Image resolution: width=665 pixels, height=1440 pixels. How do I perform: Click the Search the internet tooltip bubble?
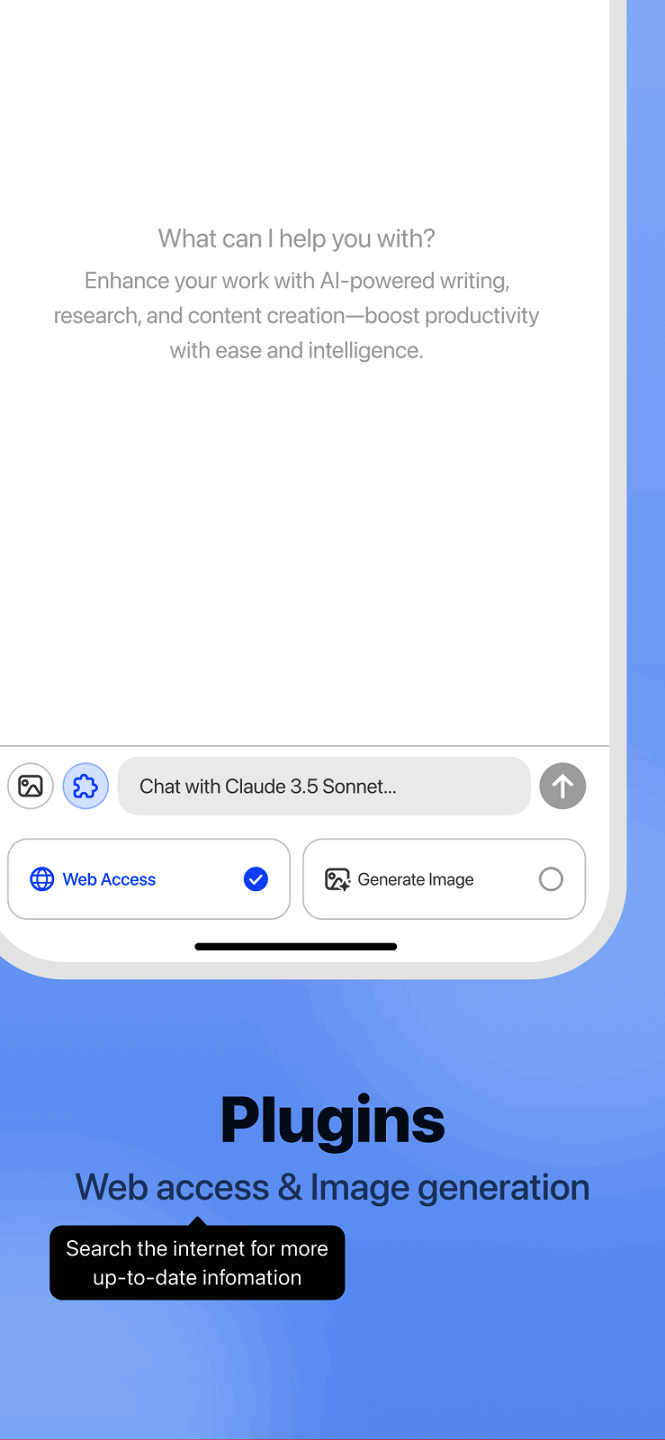coord(197,1263)
